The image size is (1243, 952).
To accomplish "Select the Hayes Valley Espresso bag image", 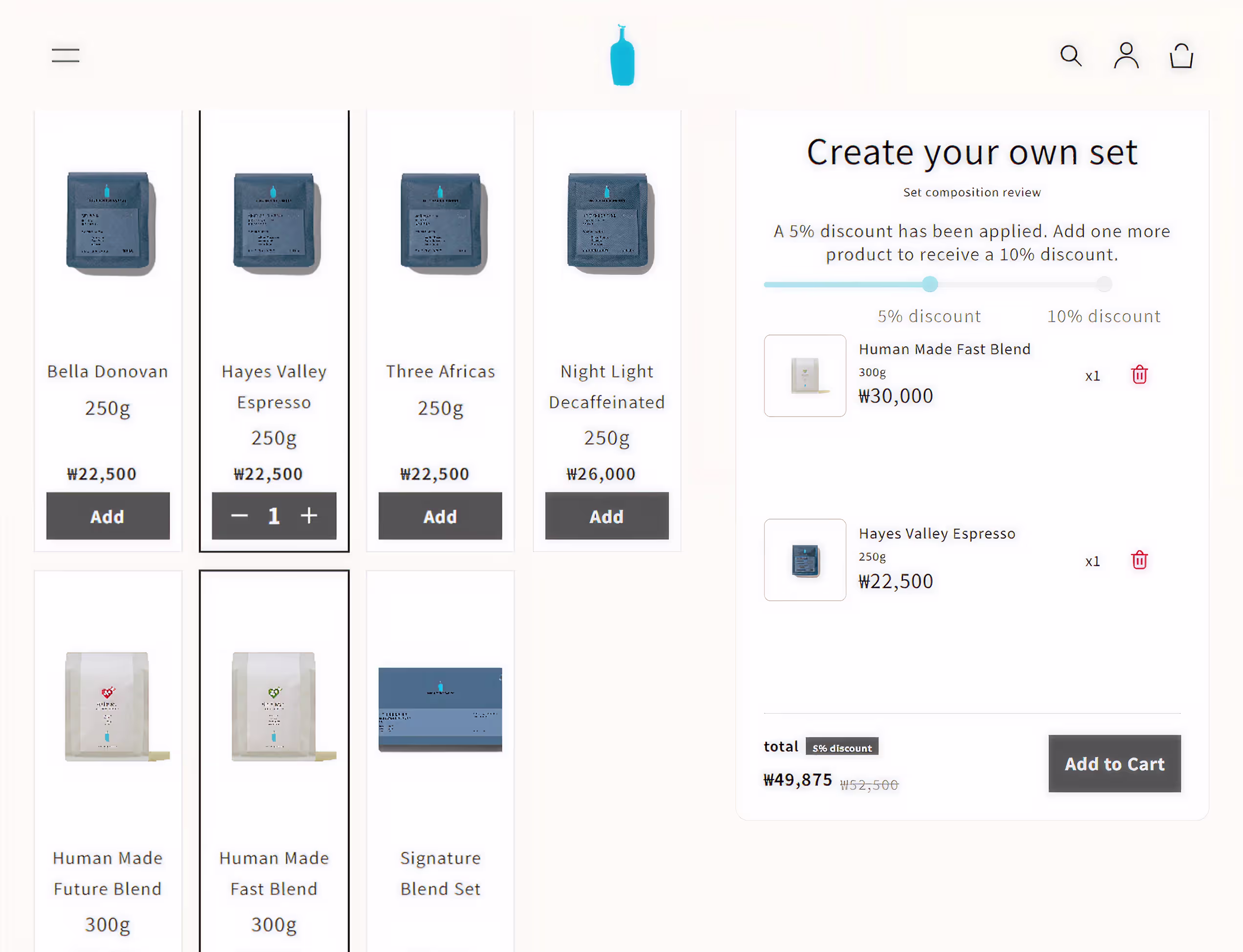I will [x=276, y=224].
